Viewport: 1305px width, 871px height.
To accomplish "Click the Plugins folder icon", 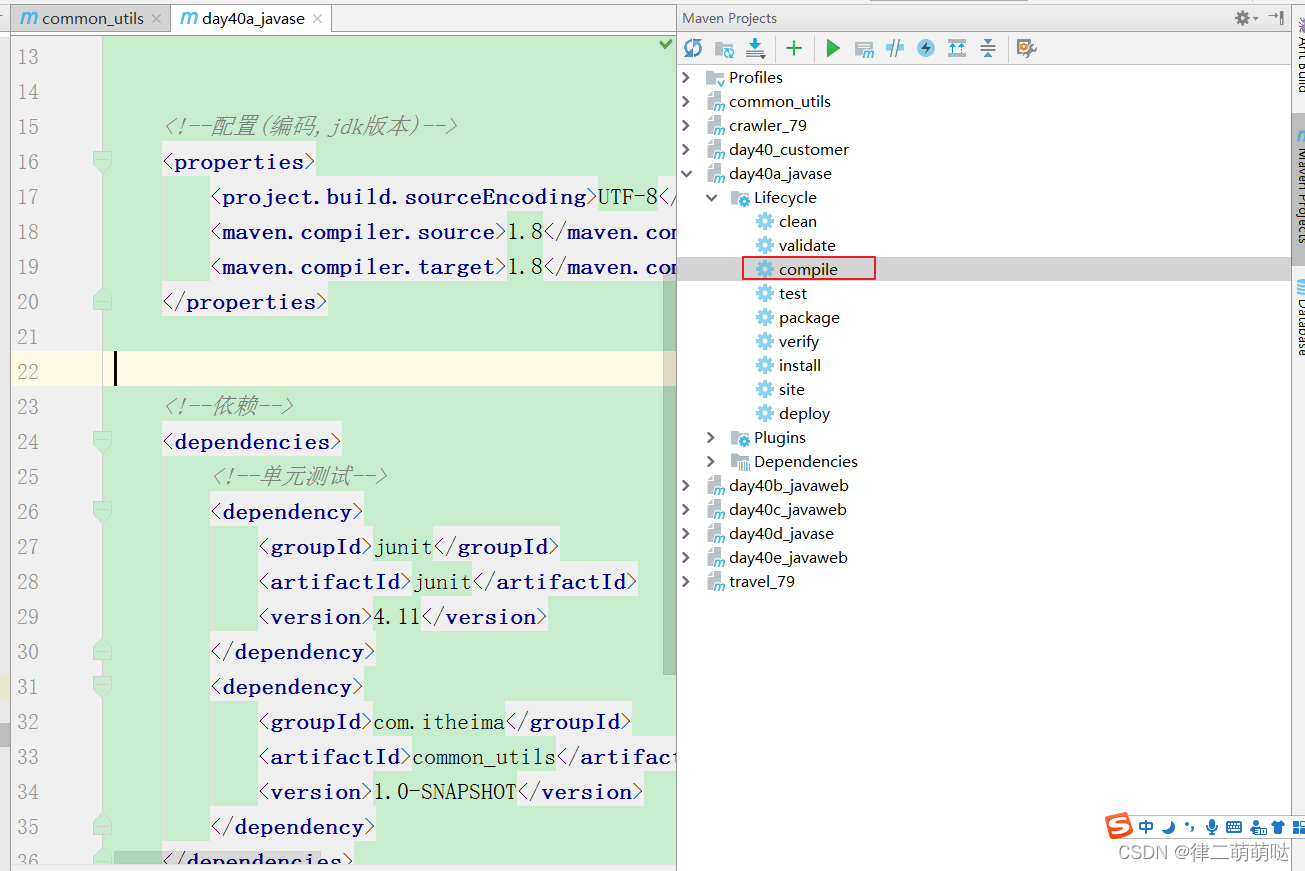I will [740, 438].
